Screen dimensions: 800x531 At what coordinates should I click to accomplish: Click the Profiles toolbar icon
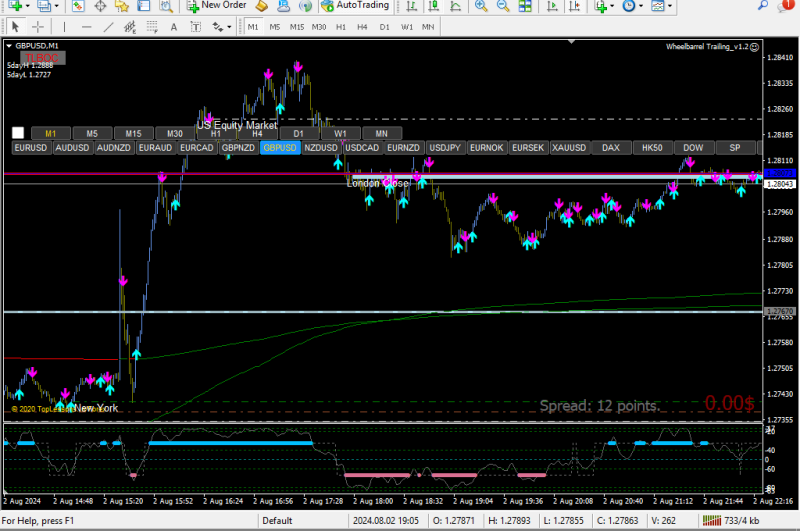point(44,6)
